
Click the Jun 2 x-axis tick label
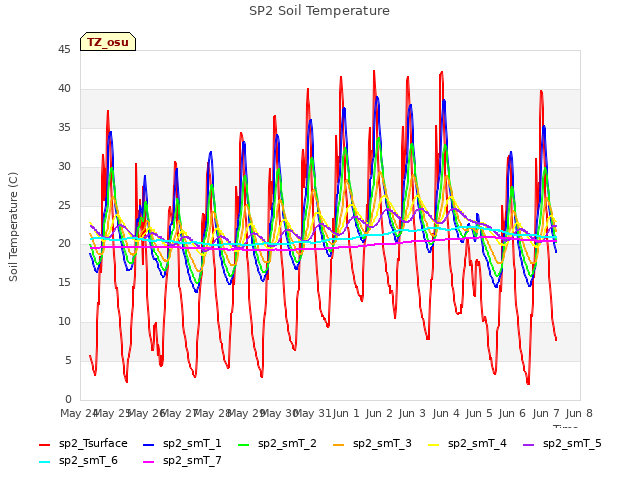(x=379, y=413)
